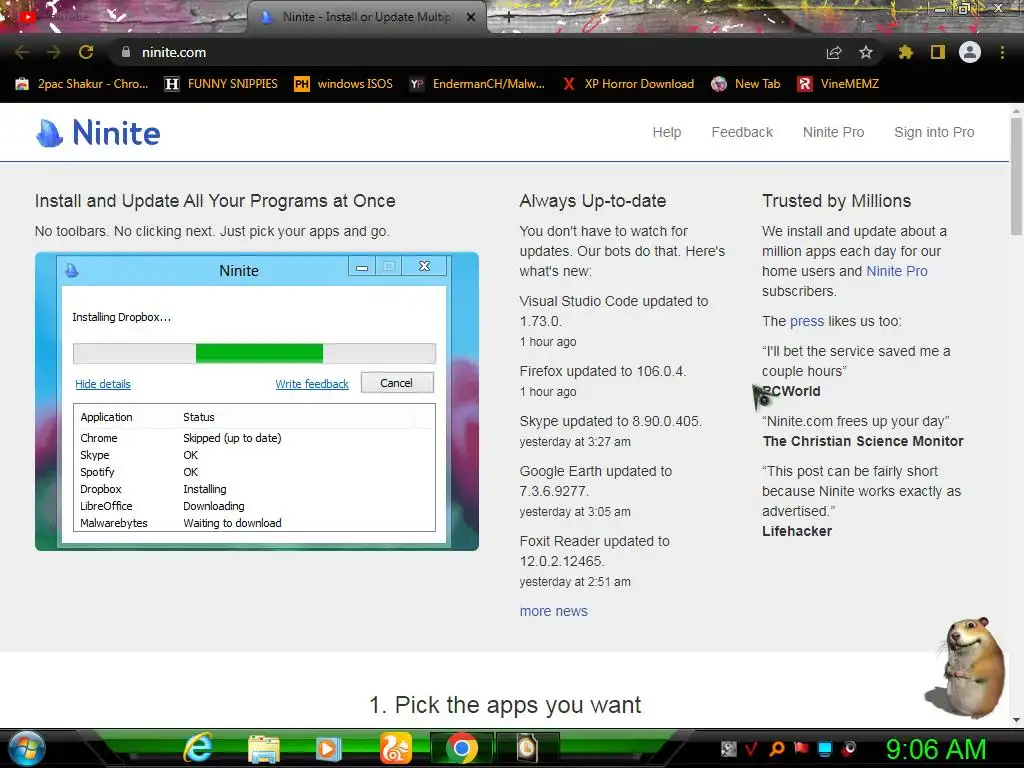Viewport: 1024px width, 768px height.
Task: Click the red V tray icon
Action: pyautogui.click(x=752, y=749)
